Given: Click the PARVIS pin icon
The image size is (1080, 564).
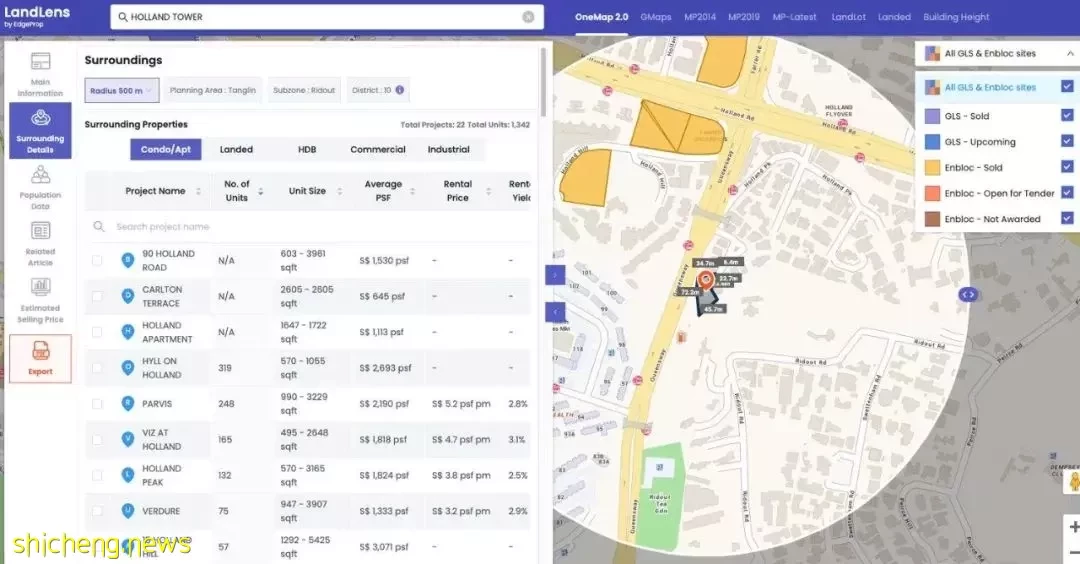Looking at the screenshot, I should pos(127,404).
